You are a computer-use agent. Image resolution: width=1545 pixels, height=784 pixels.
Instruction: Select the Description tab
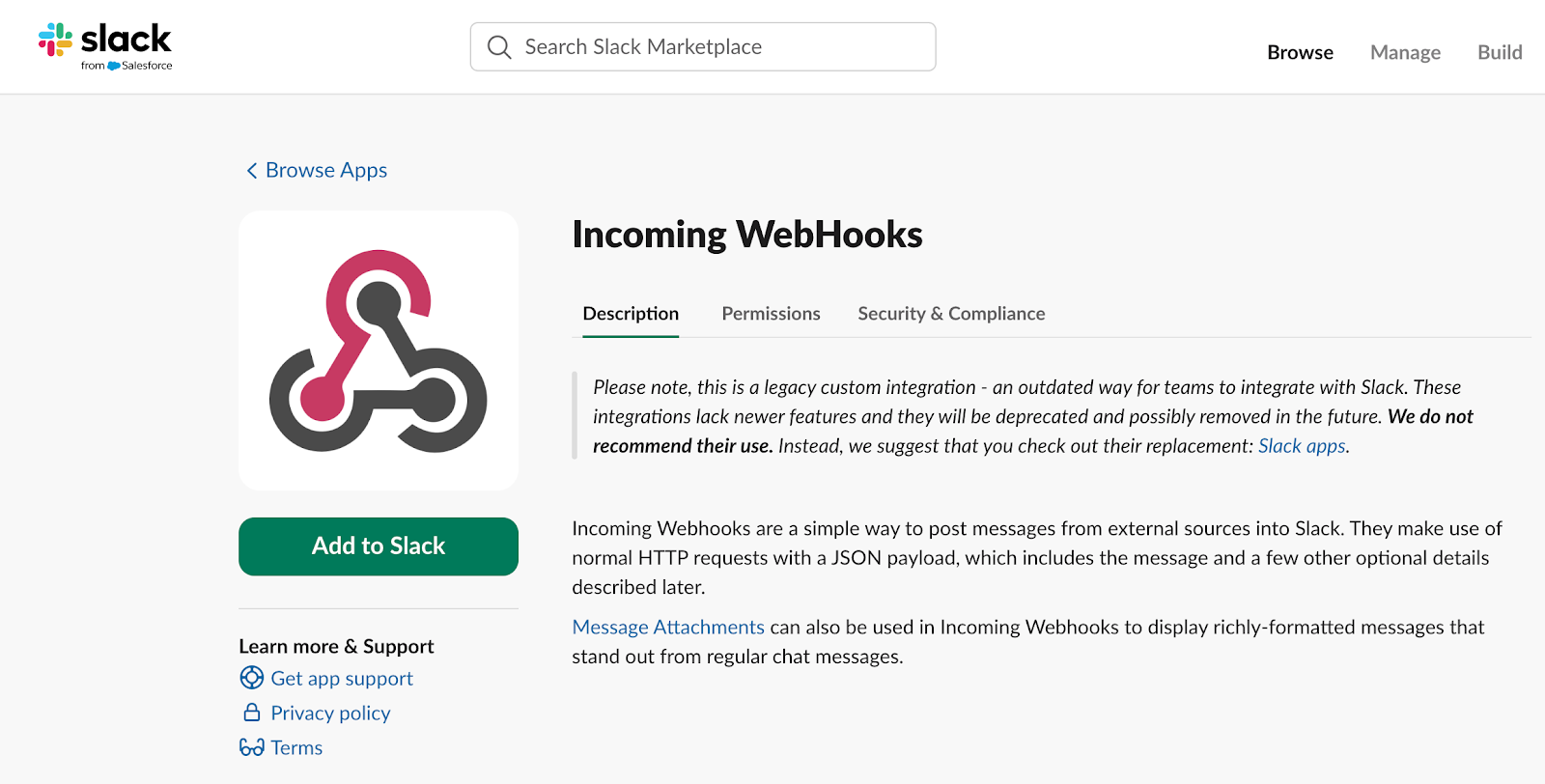click(631, 314)
